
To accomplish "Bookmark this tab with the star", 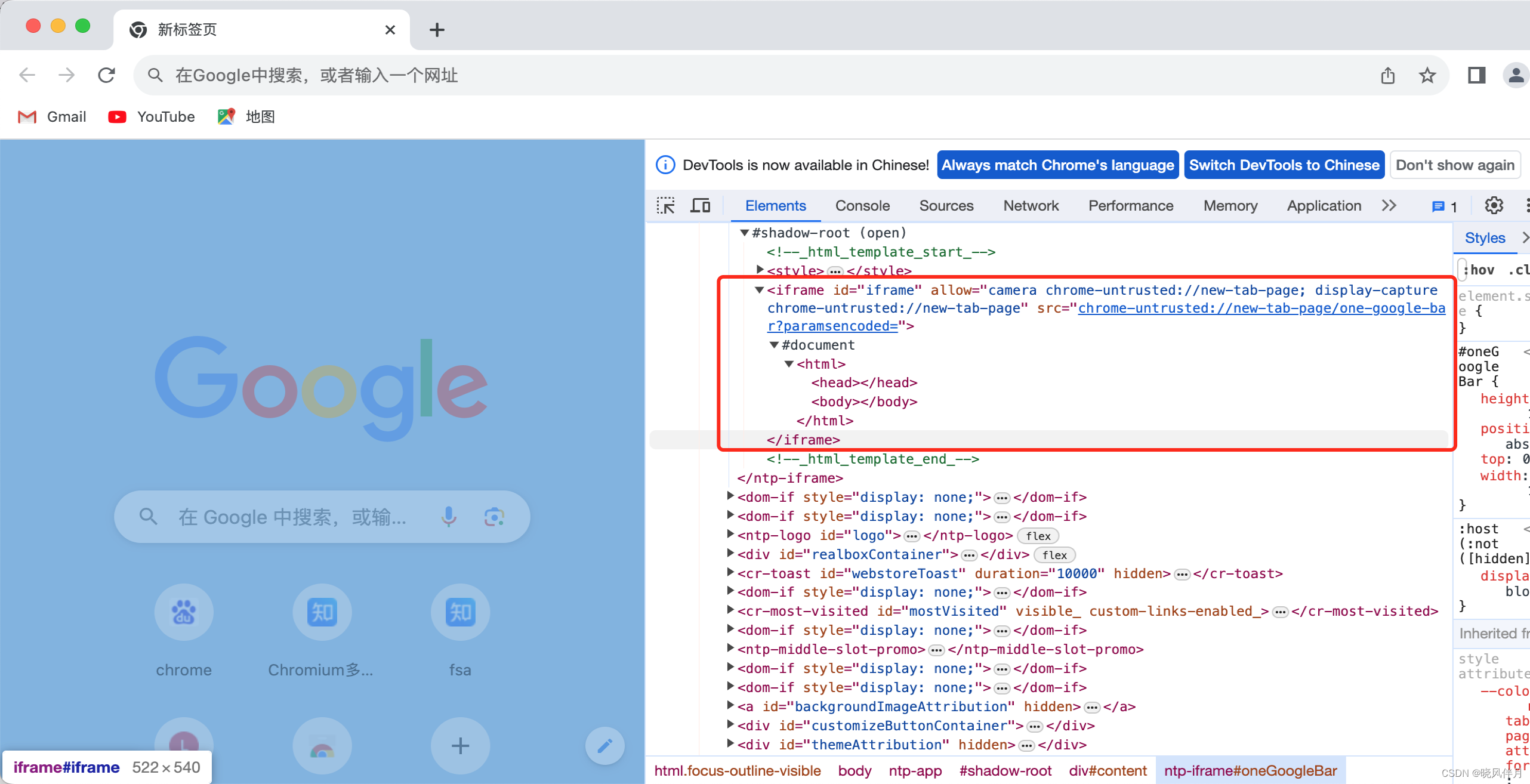I will [x=1427, y=76].
